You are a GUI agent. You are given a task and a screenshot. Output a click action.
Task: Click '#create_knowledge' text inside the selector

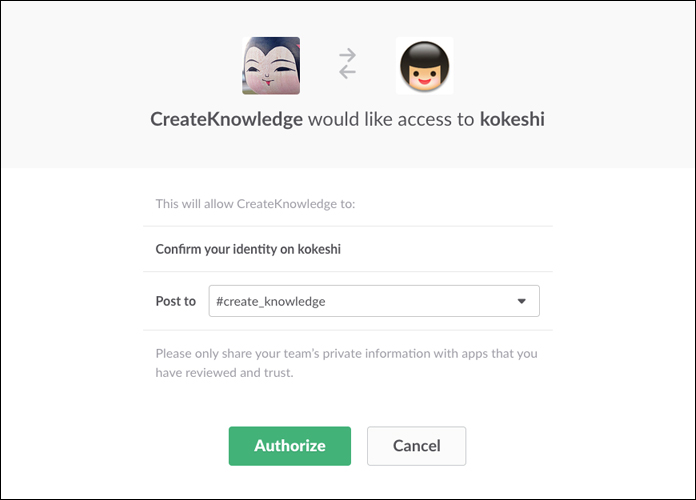click(271, 301)
